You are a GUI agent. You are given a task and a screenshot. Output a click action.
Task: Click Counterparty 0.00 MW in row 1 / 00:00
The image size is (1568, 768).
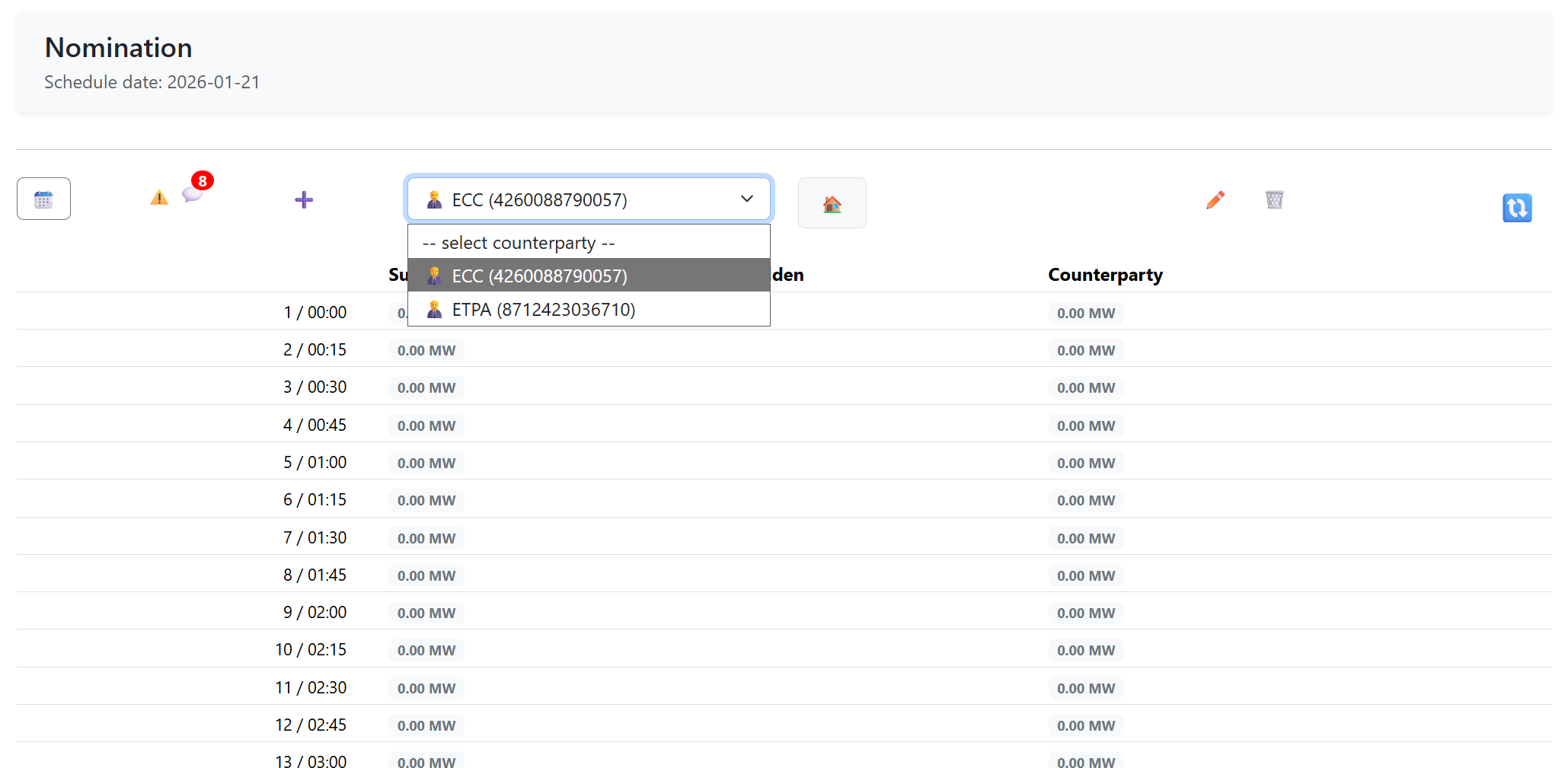pos(1086,313)
